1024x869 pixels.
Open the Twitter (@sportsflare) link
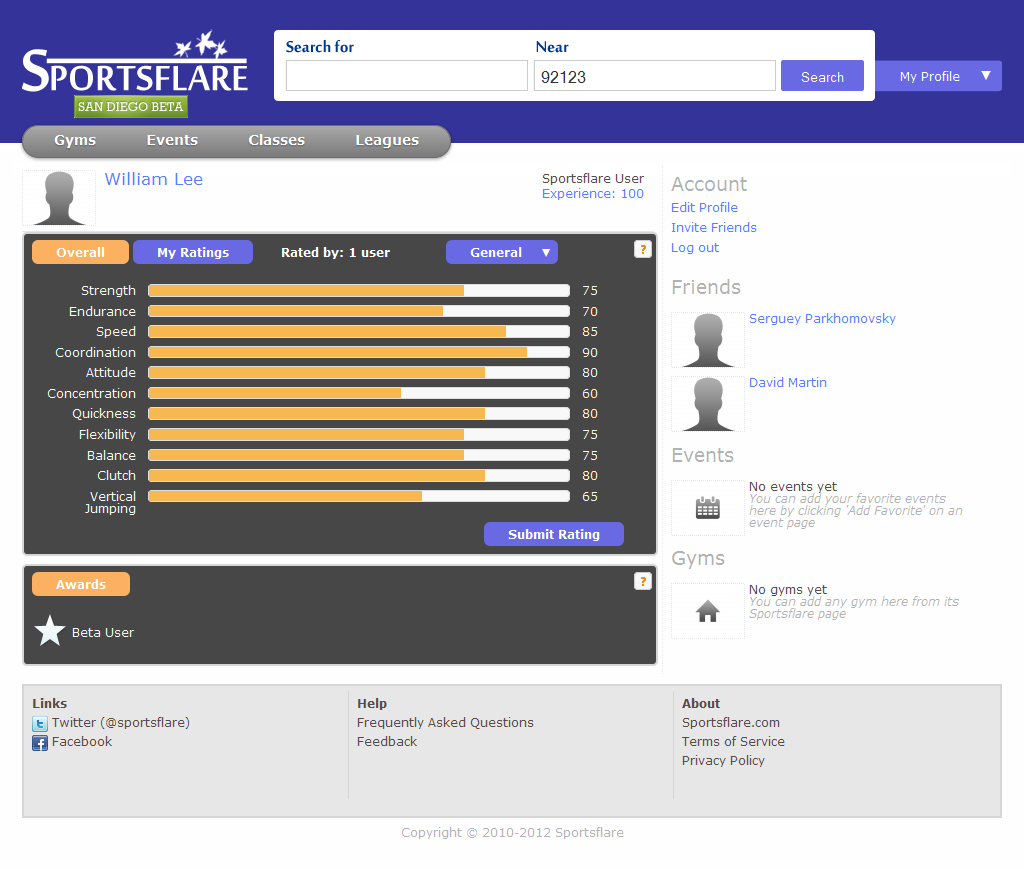[121, 723]
